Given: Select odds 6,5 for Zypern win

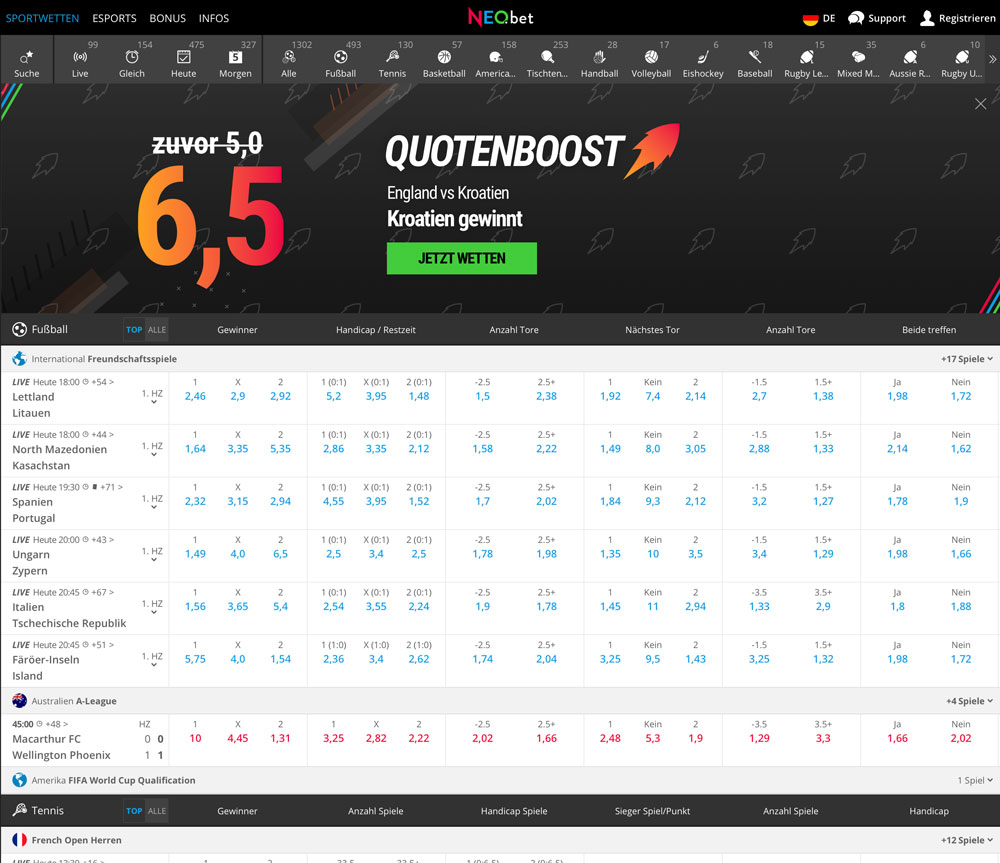Looking at the screenshot, I should click(x=281, y=554).
